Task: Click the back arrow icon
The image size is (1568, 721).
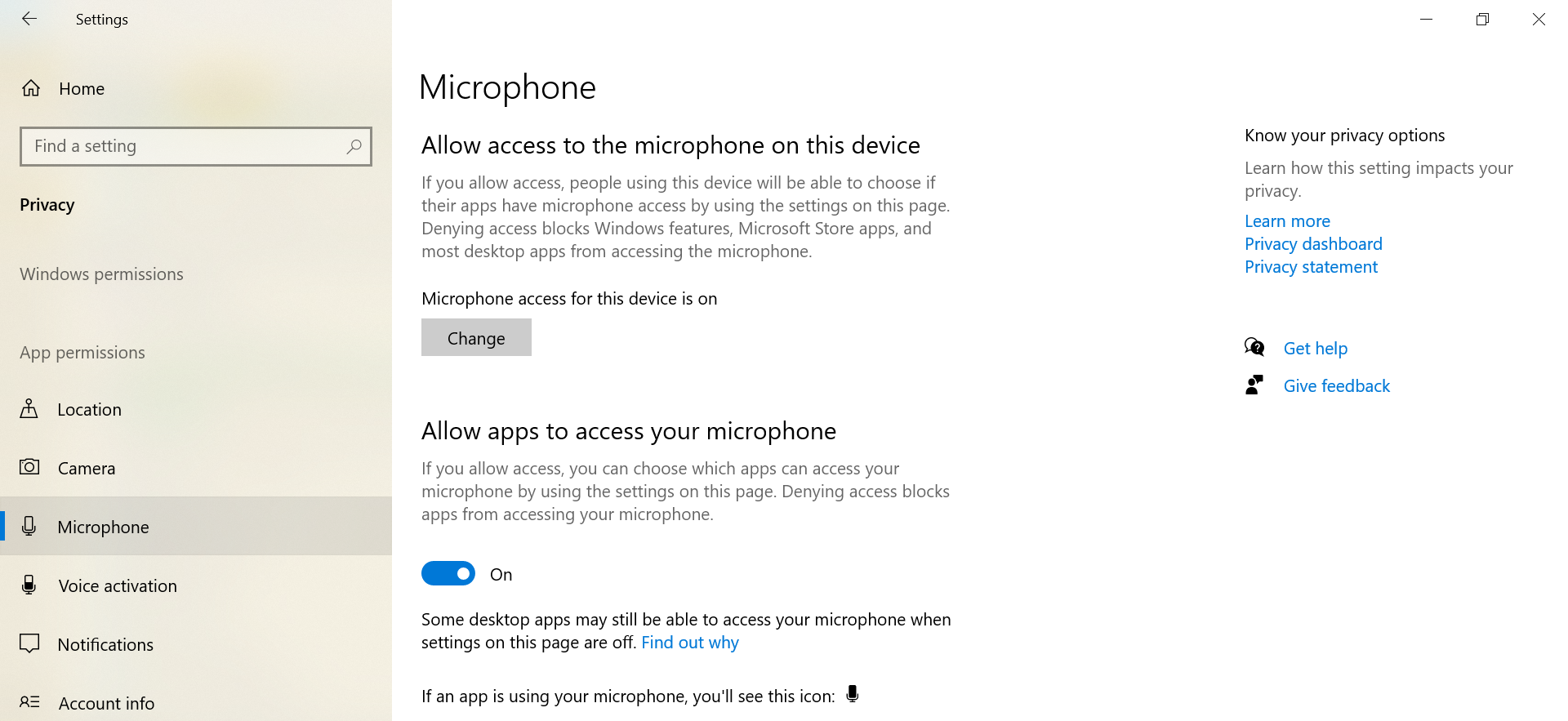Action: pyautogui.click(x=29, y=19)
